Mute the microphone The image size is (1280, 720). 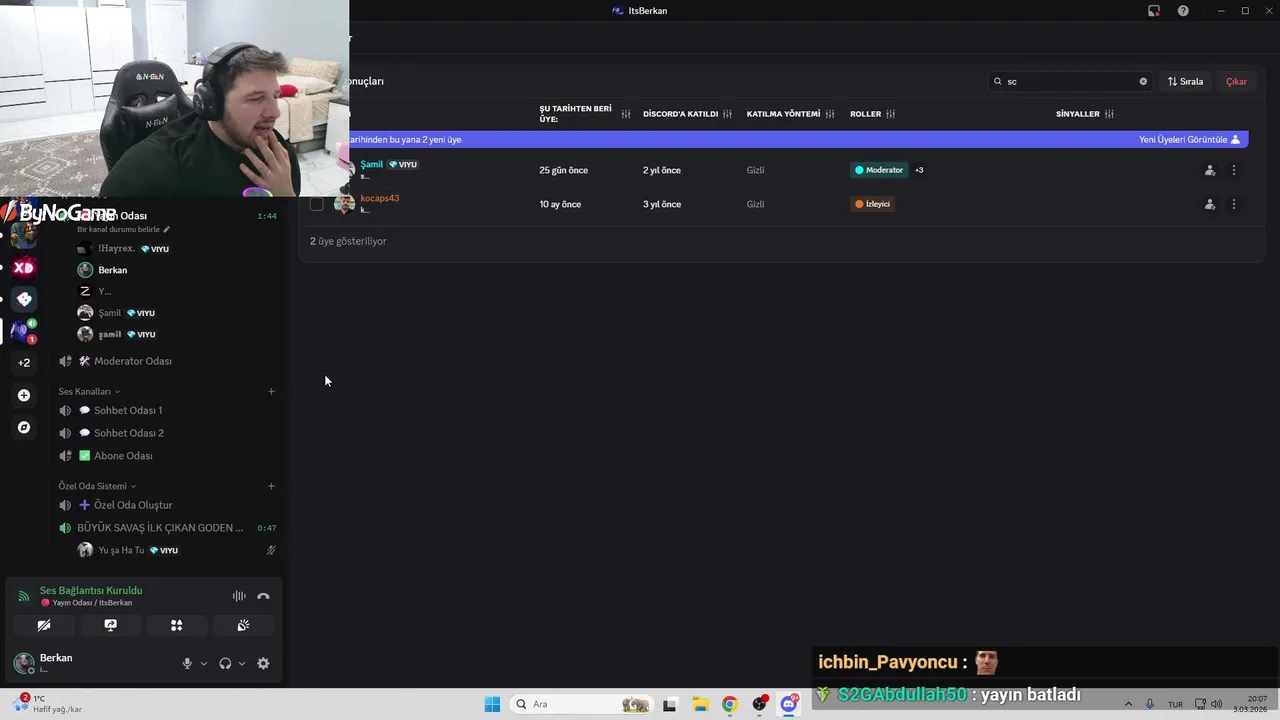(x=187, y=663)
